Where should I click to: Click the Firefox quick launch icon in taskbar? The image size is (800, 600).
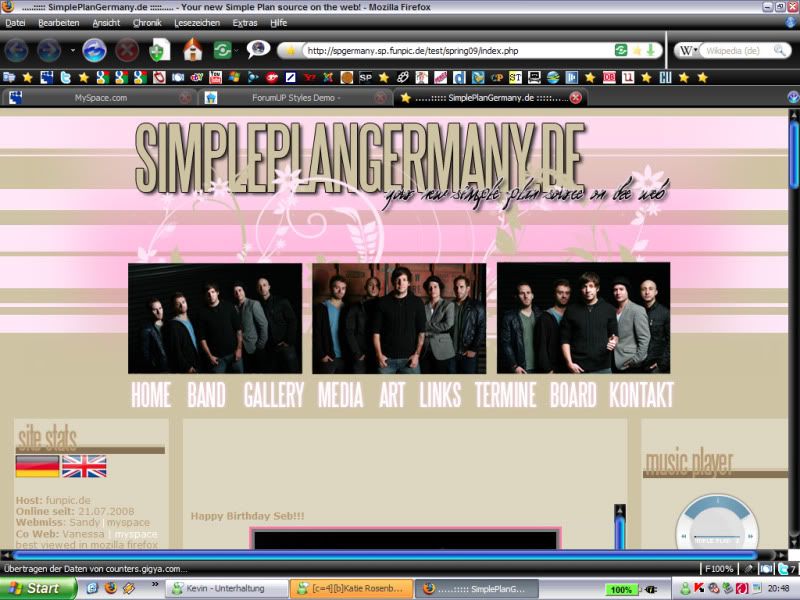point(111,588)
